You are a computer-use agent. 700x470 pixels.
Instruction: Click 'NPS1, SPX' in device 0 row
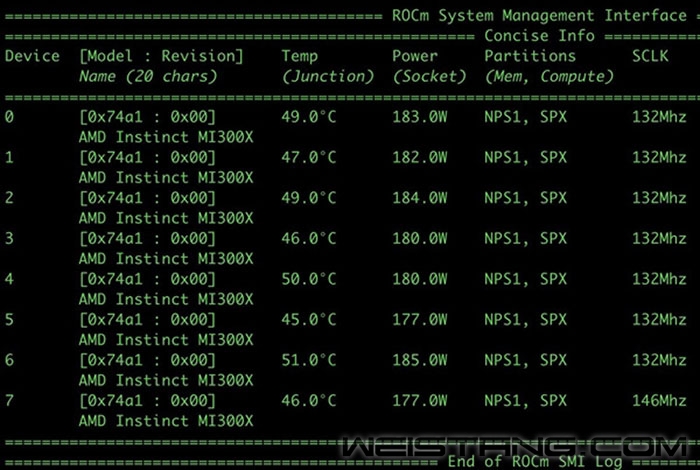pyautogui.click(x=525, y=117)
